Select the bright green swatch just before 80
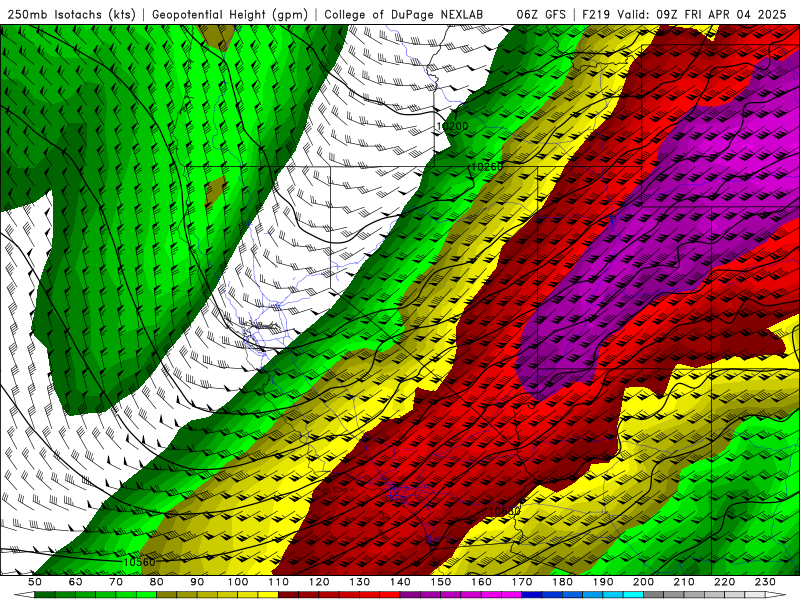This screenshot has width=800, height=600. (x=146, y=595)
